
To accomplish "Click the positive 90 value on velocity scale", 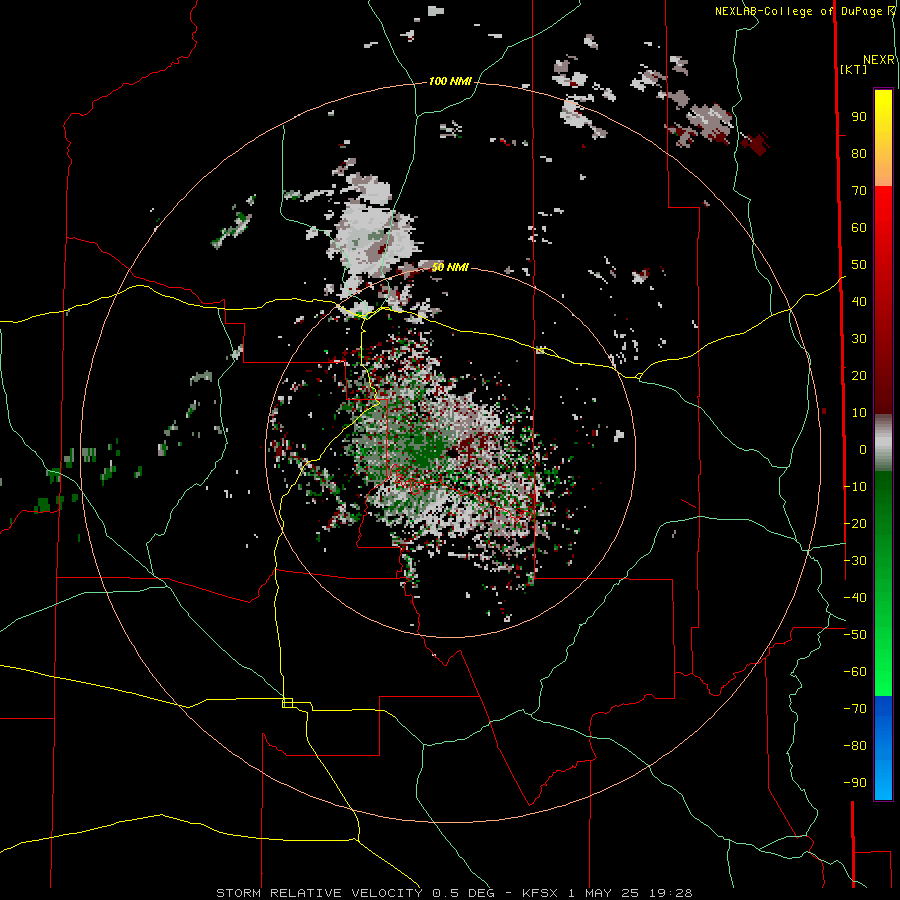I will pyautogui.click(x=859, y=117).
